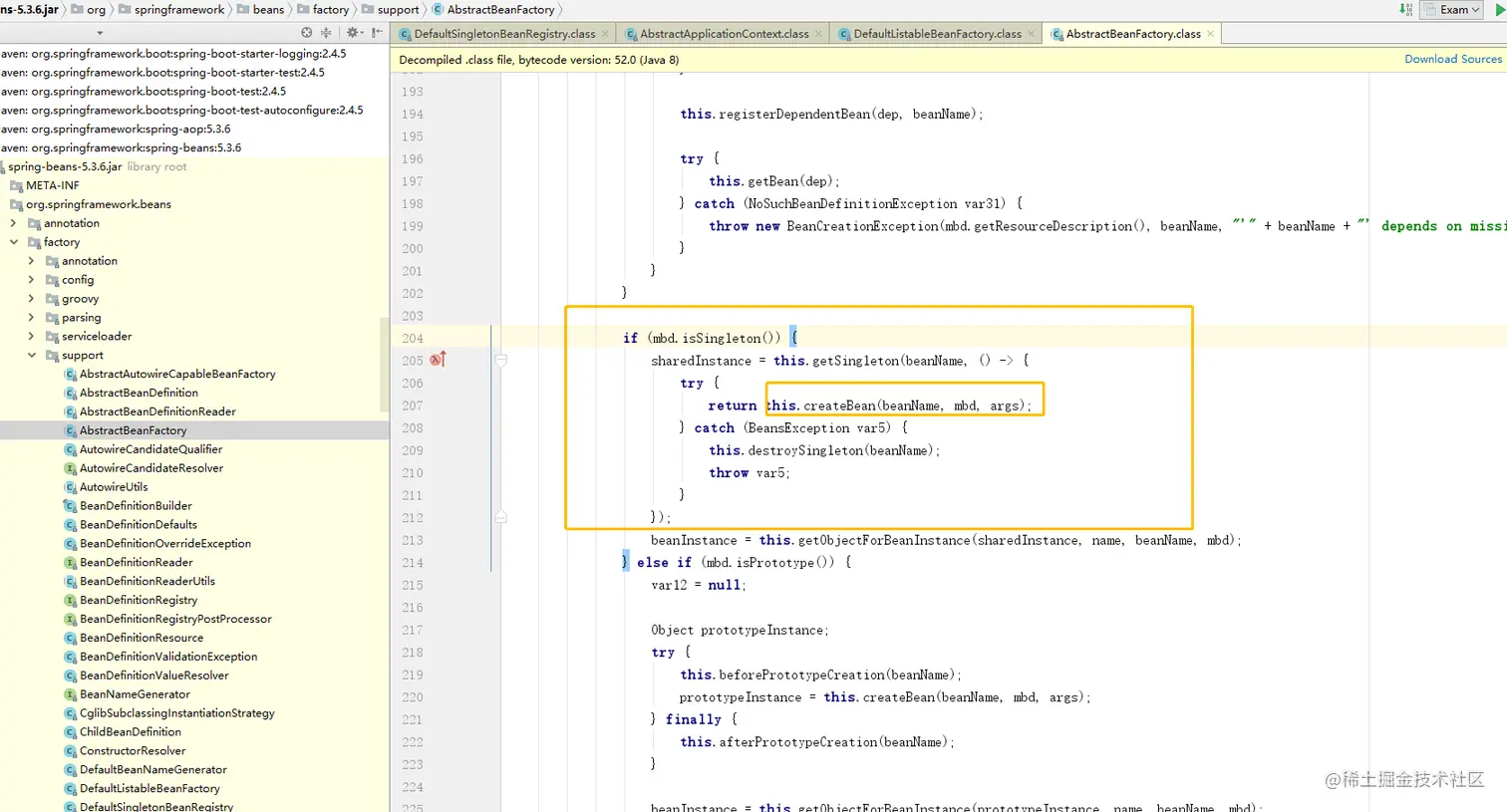This screenshot has width=1507, height=812.
Task: Click the update project icon beside Exam
Action: [1405, 10]
